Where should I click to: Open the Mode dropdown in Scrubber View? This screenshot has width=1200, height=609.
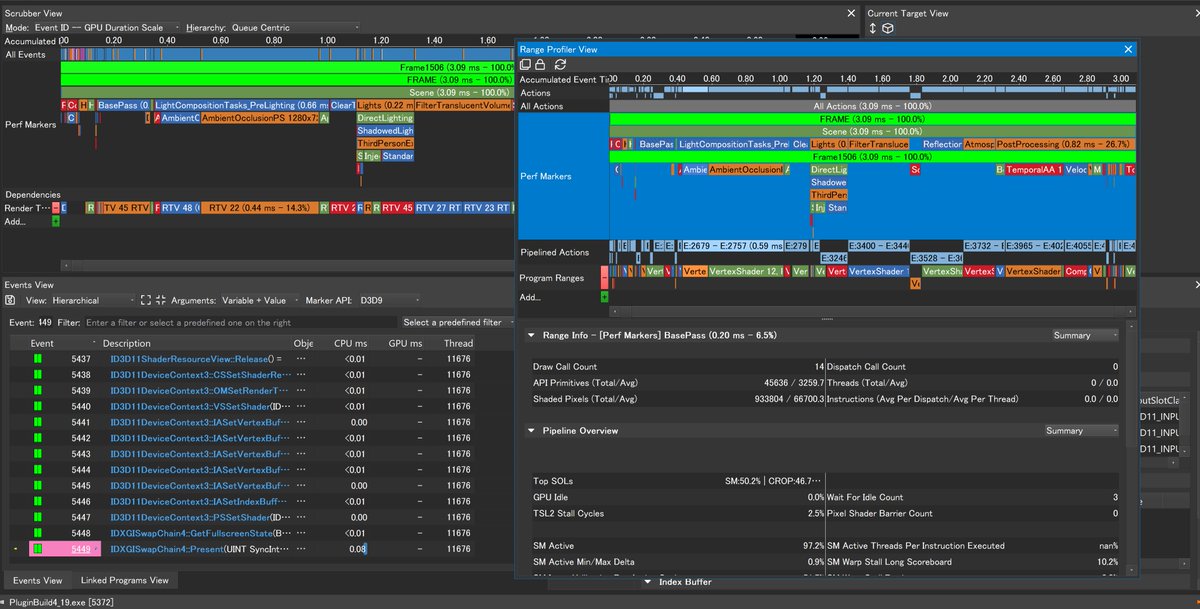(x=108, y=27)
